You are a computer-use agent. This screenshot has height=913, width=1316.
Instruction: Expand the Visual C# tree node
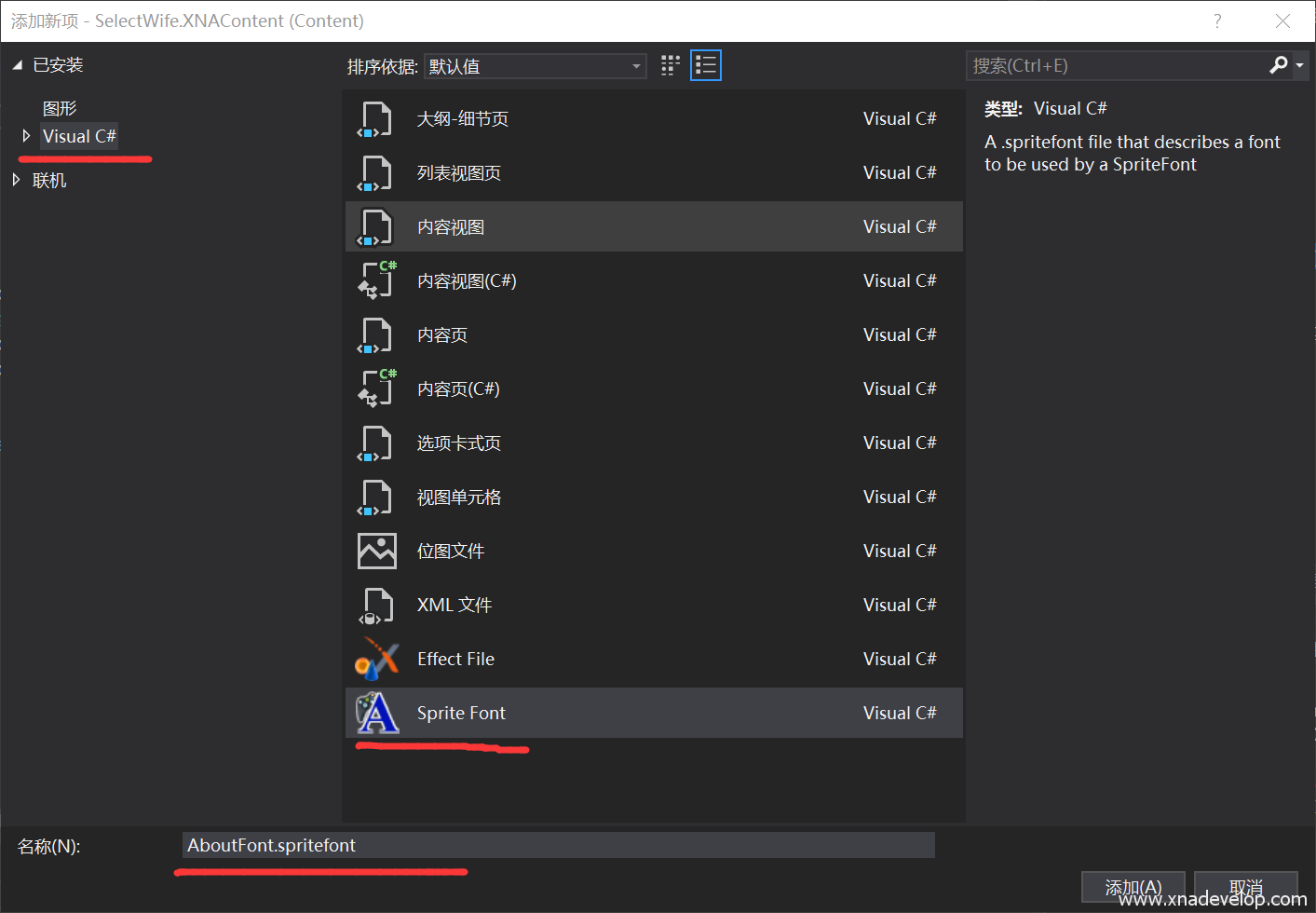tap(26, 136)
